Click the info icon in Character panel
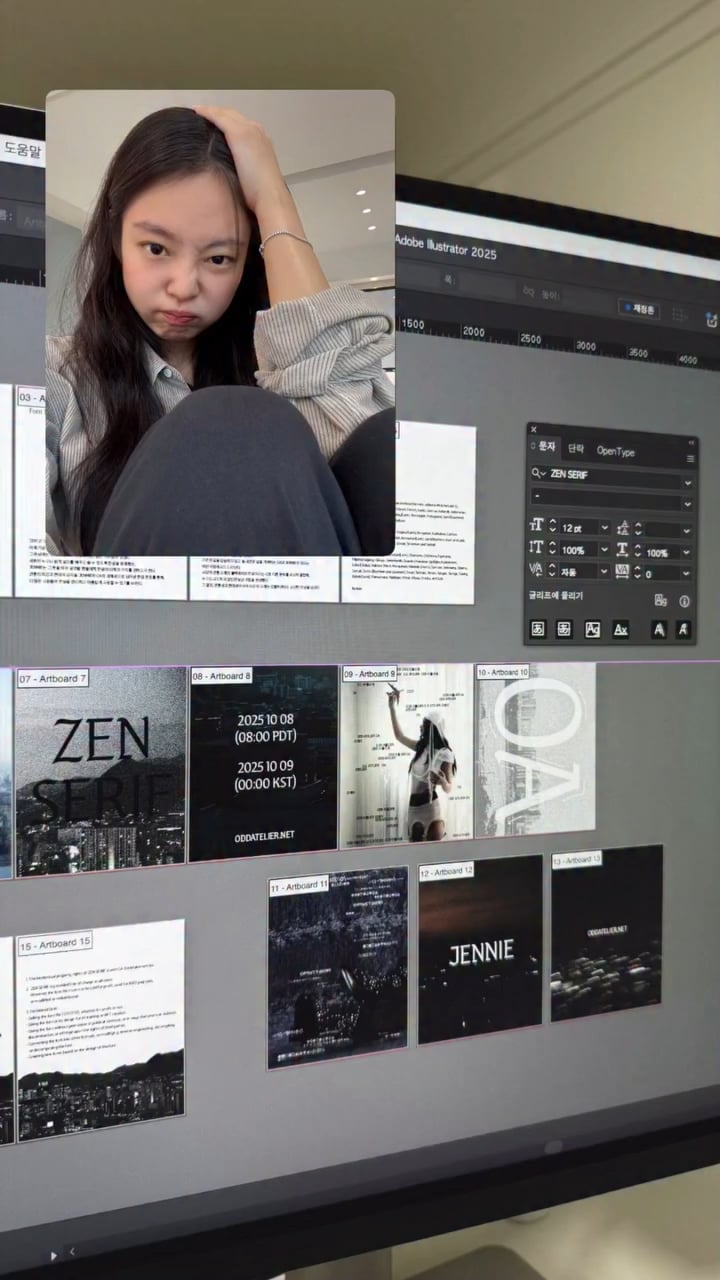 685,601
